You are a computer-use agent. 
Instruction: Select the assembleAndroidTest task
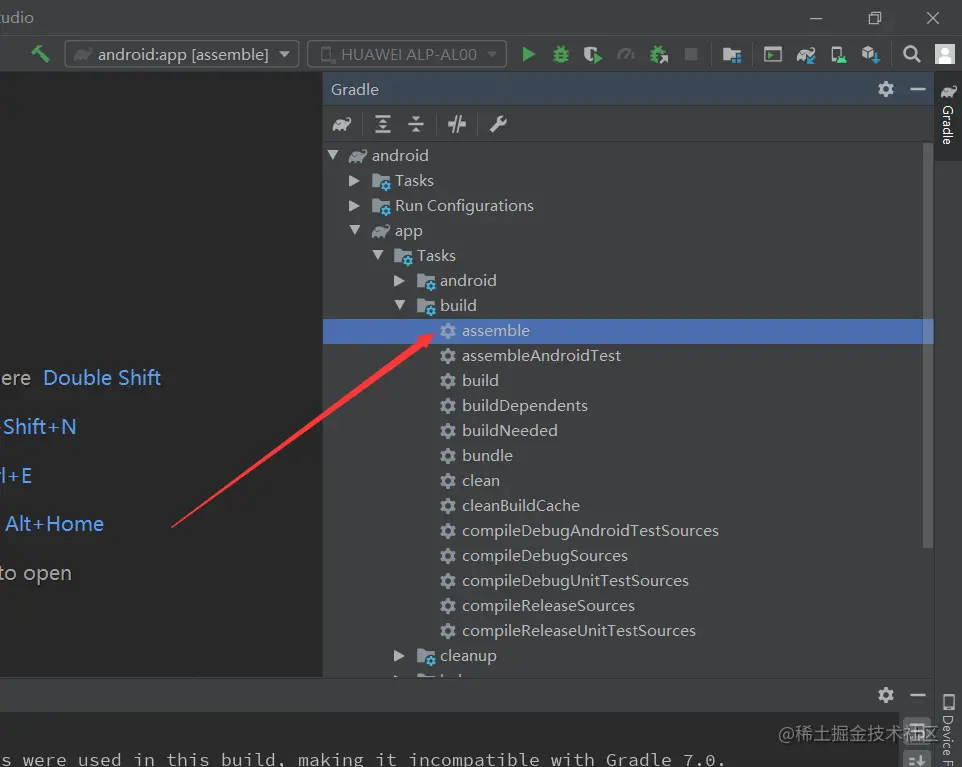click(x=541, y=356)
